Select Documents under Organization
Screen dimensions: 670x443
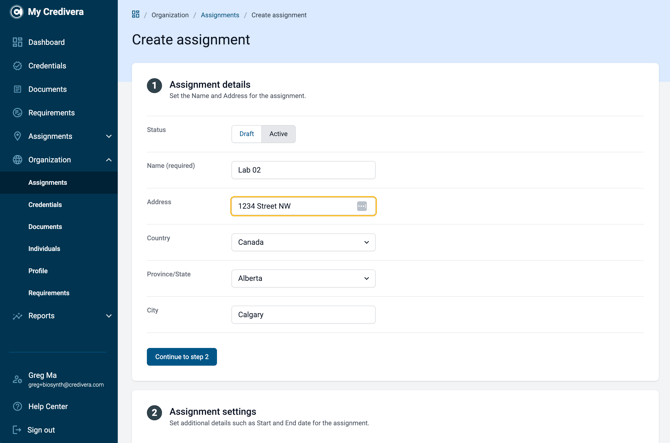point(45,227)
